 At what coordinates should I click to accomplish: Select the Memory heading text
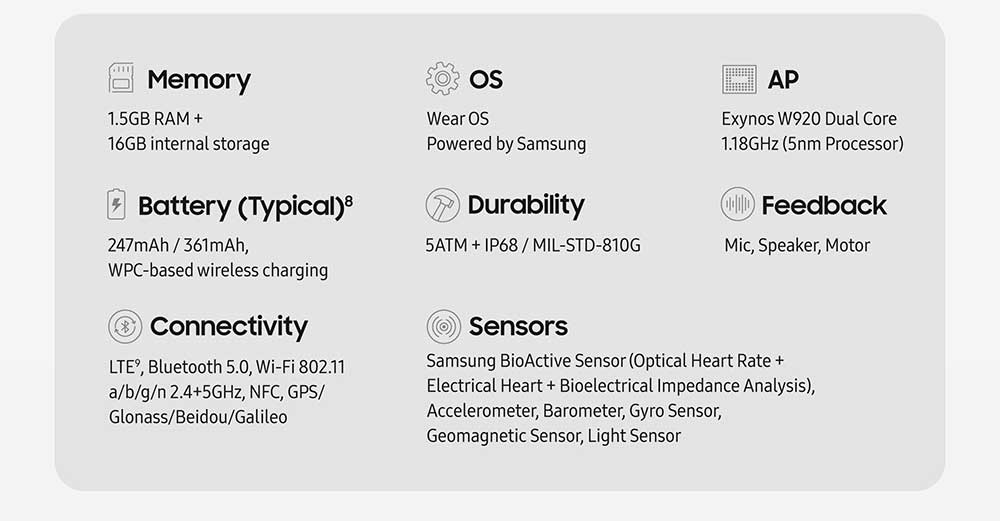click(199, 79)
